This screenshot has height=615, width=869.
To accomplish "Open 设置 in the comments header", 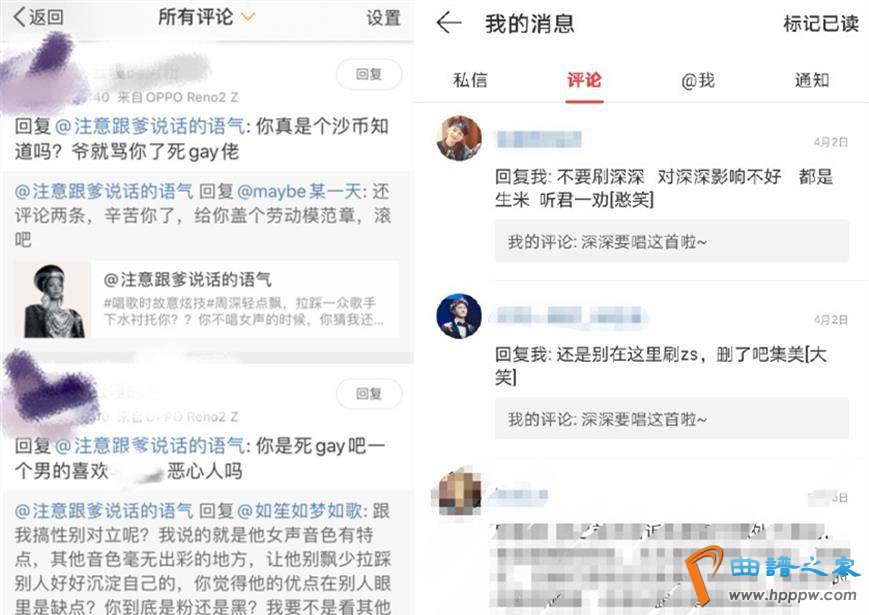I will click(383, 18).
